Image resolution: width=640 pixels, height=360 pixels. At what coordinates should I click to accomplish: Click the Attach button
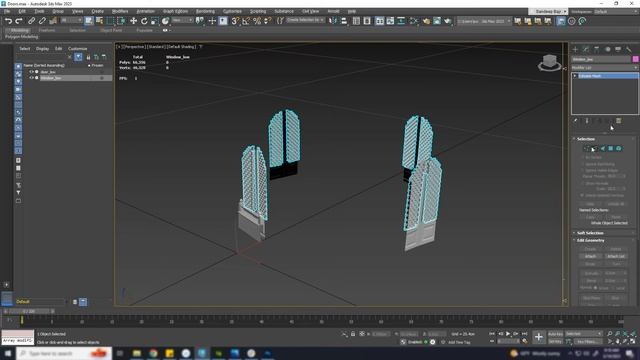[x=590, y=256]
